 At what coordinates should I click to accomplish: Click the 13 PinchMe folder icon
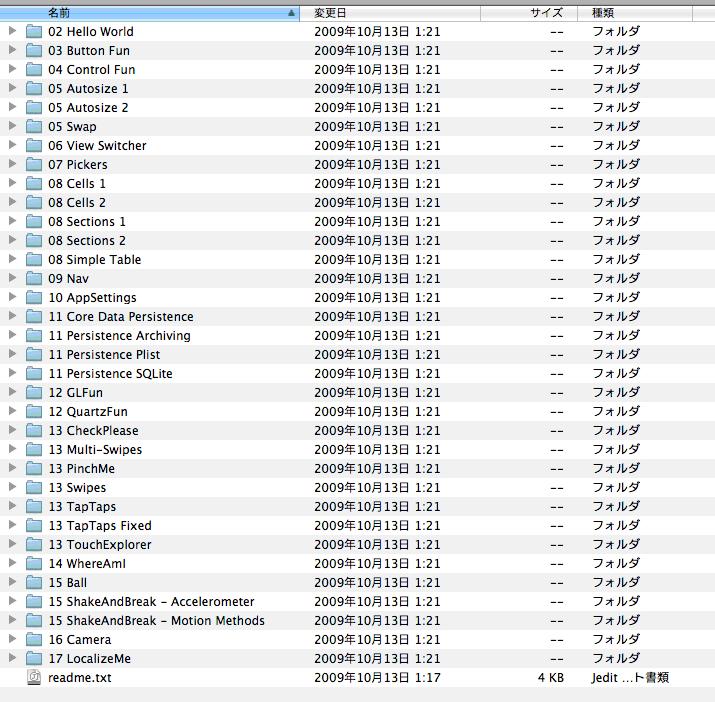pyautogui.click(x=34, y=468)
